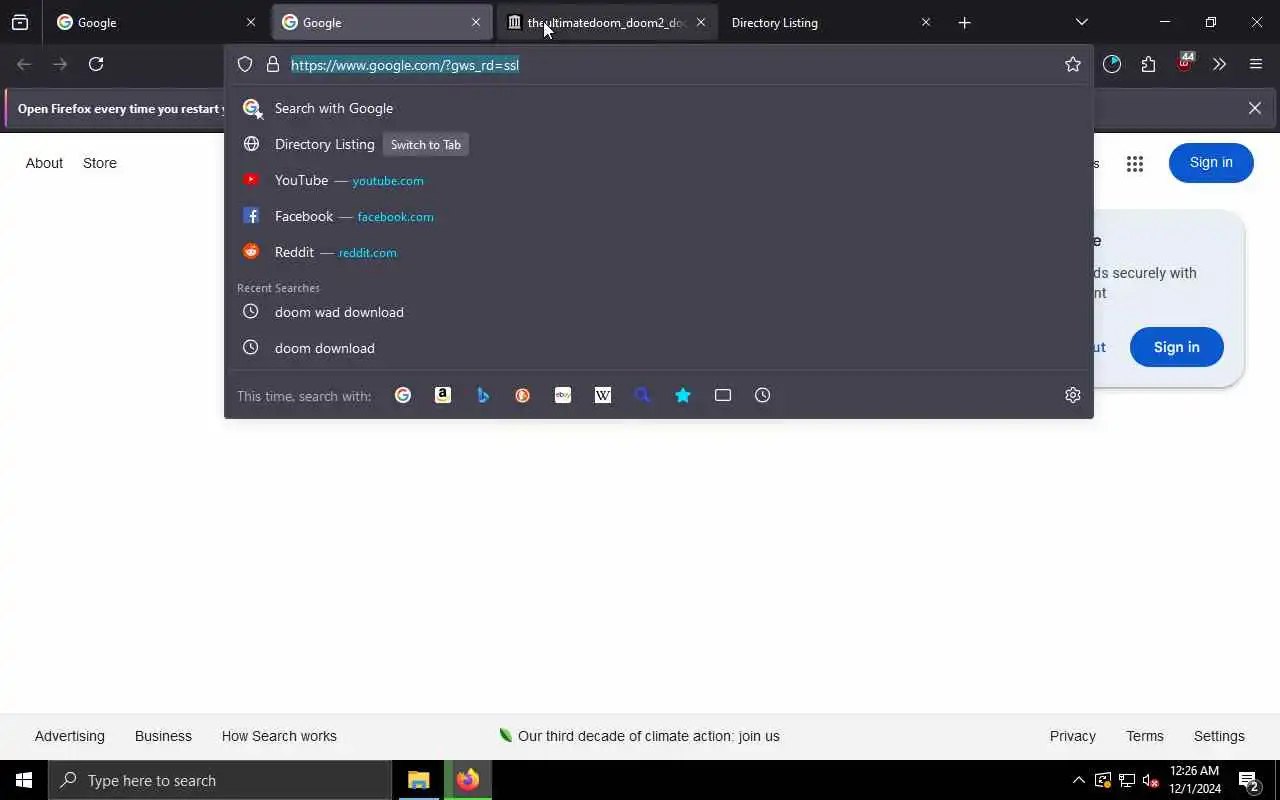Screen dimensions: 1280x800
Task: Open the Extensions puzzle icon
Action: pyautogui.click(x=1148, y=64)
